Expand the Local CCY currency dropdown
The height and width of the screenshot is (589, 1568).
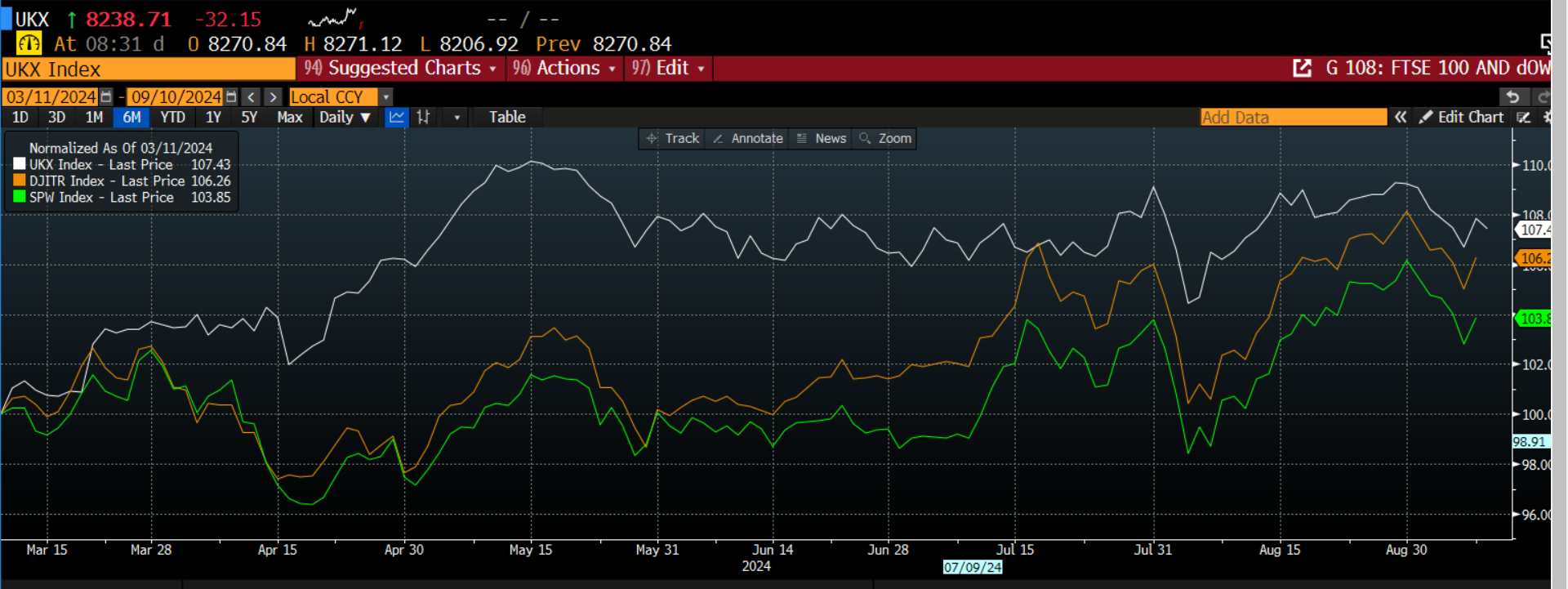[x=386, y=97]
